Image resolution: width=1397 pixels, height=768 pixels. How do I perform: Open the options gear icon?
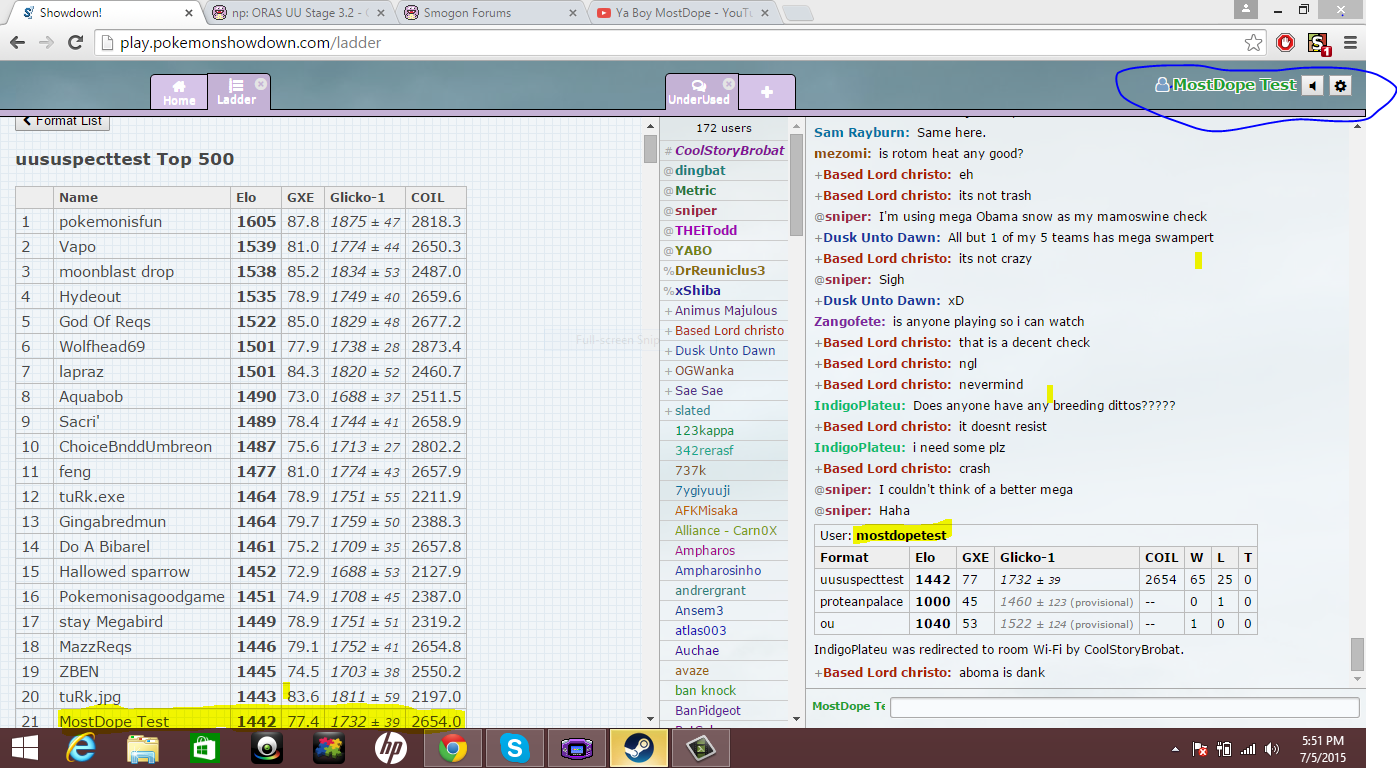(1341, 86)
